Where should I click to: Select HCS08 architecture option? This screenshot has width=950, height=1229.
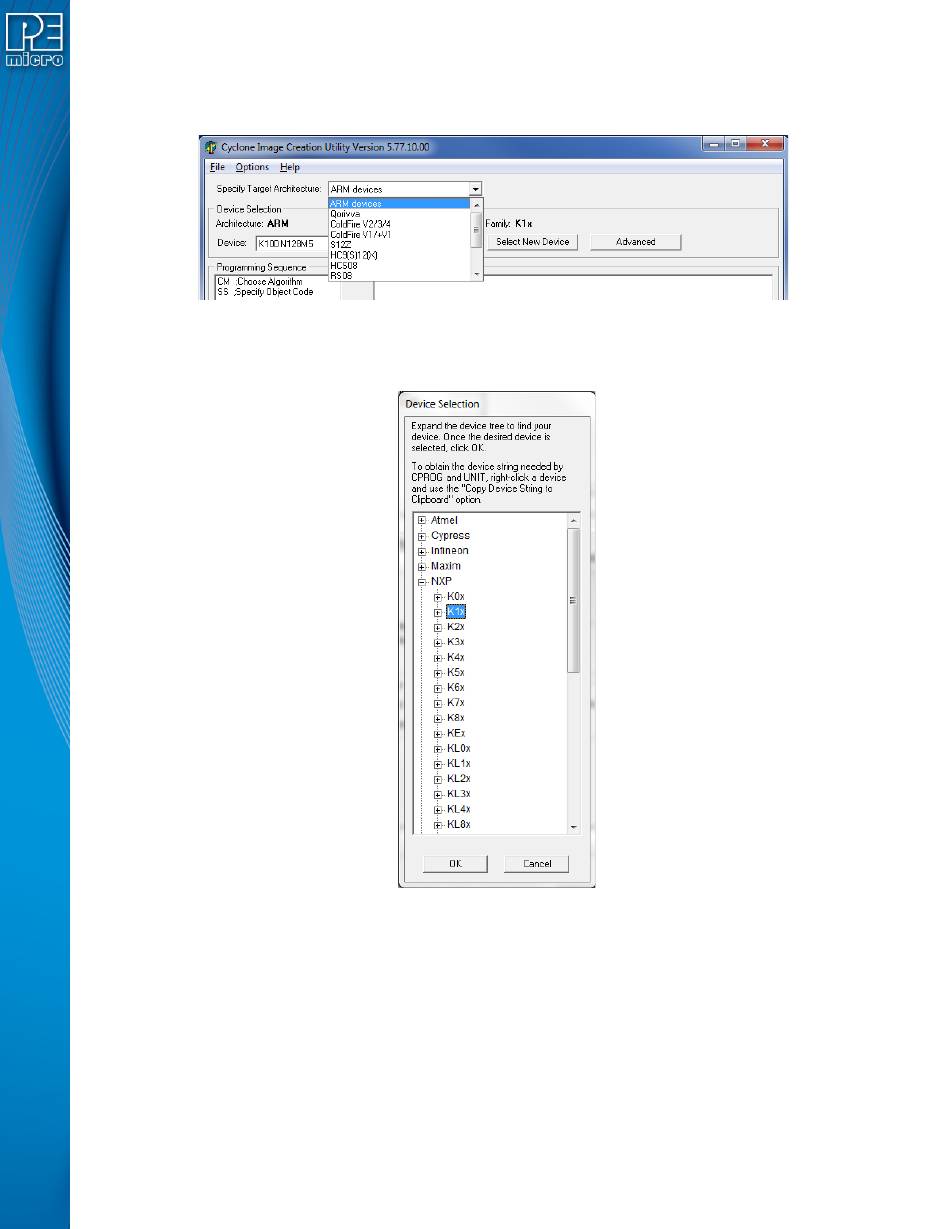[399, 264]
